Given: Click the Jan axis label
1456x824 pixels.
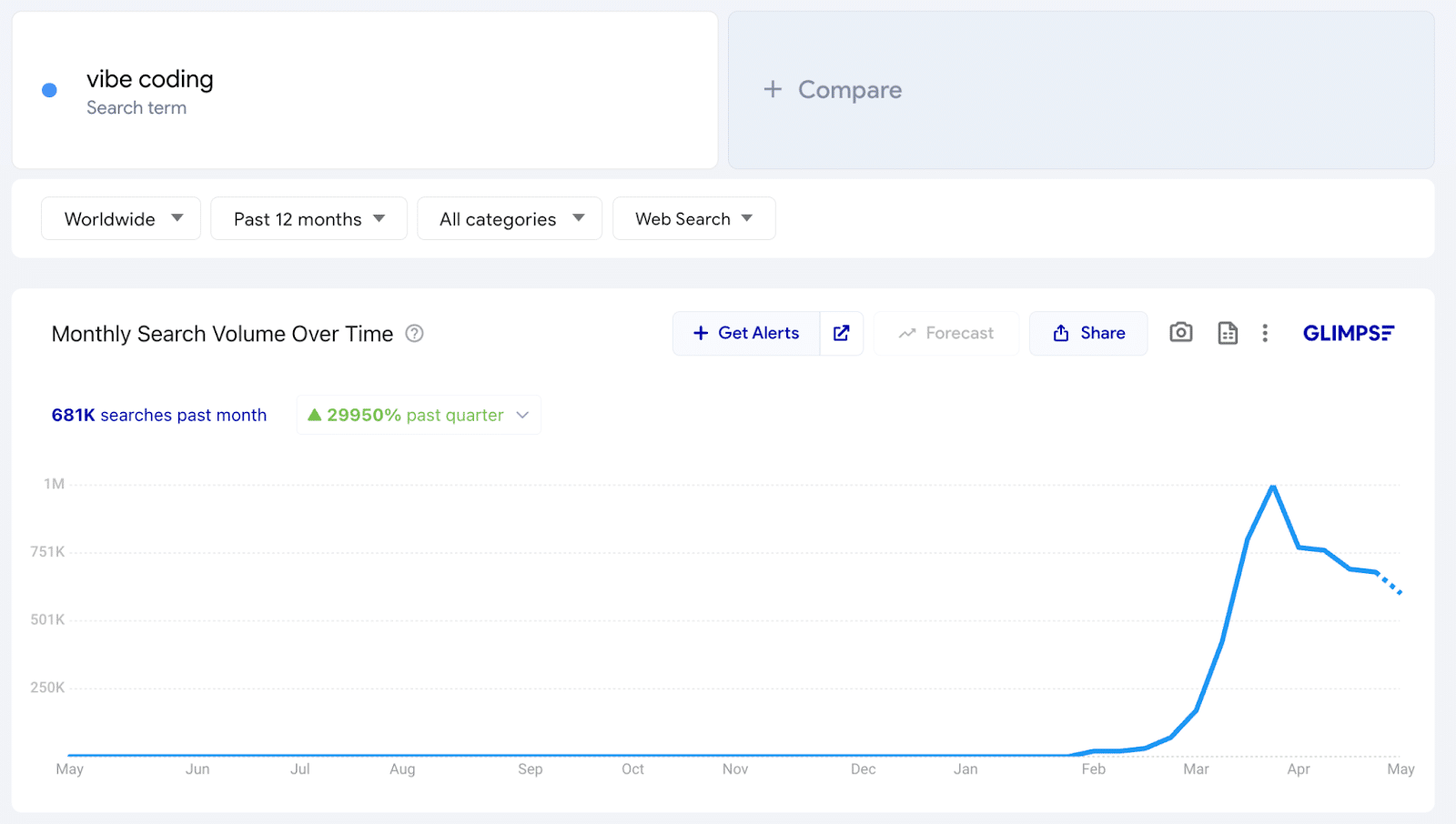Looking at the screenshot, I should click(x=966, y=769).
